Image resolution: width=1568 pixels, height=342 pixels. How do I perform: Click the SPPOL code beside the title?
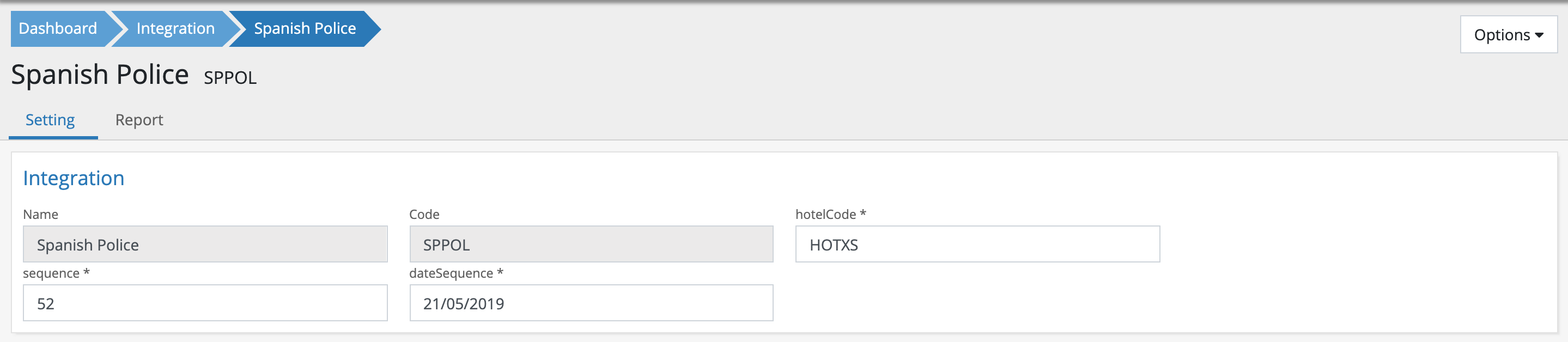[x=230, y=78]
